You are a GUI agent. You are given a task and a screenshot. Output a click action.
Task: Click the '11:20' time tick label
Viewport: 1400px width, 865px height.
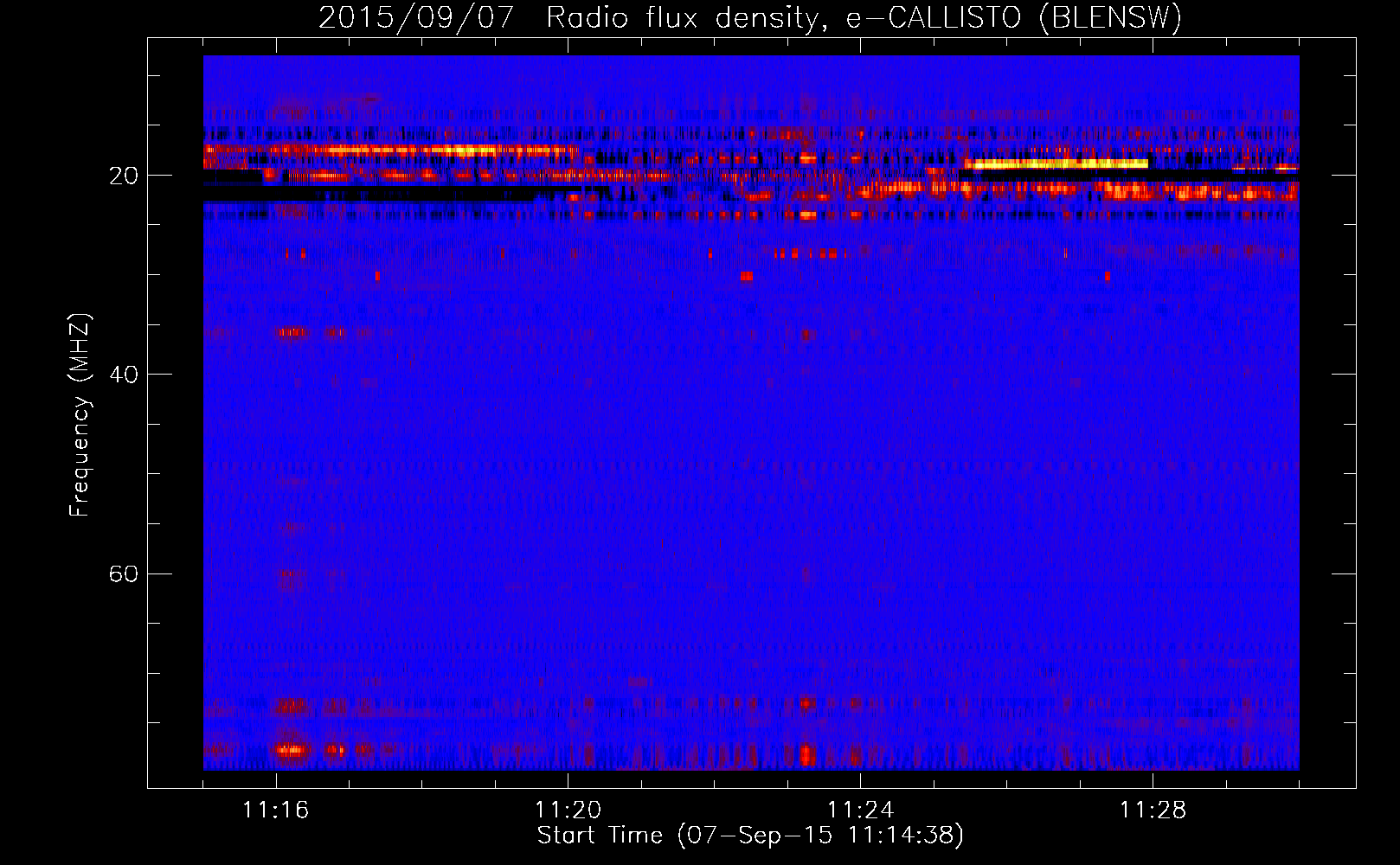tap(568, 810)
